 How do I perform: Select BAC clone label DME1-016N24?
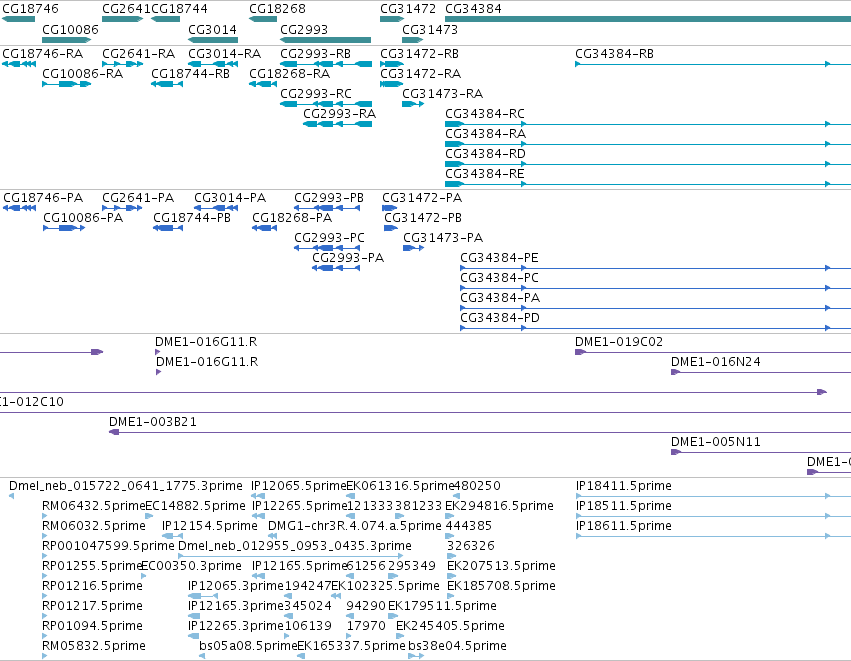[x=715, y=363]
